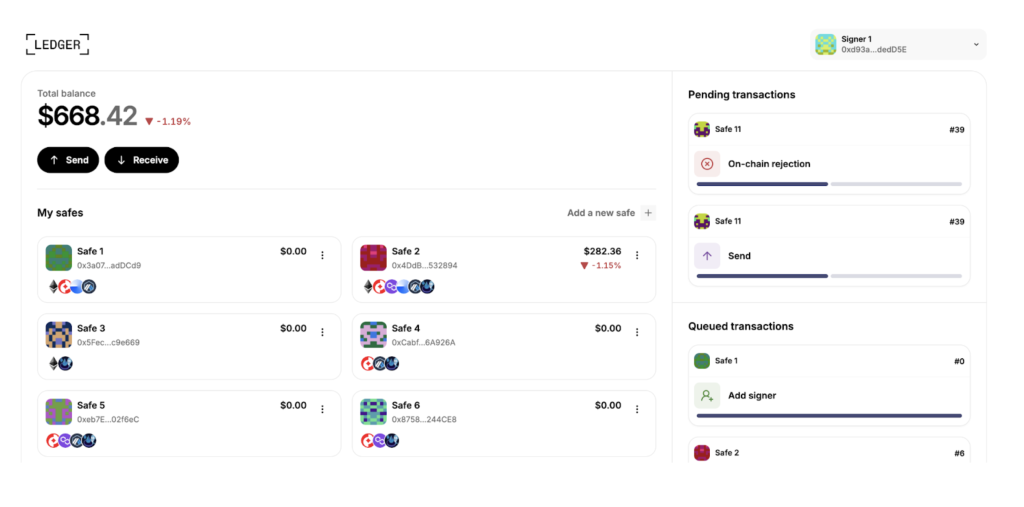This screenshot has height=507, width=1024.
Task: Click the Signer 1 account avatar
Action: 825,44
